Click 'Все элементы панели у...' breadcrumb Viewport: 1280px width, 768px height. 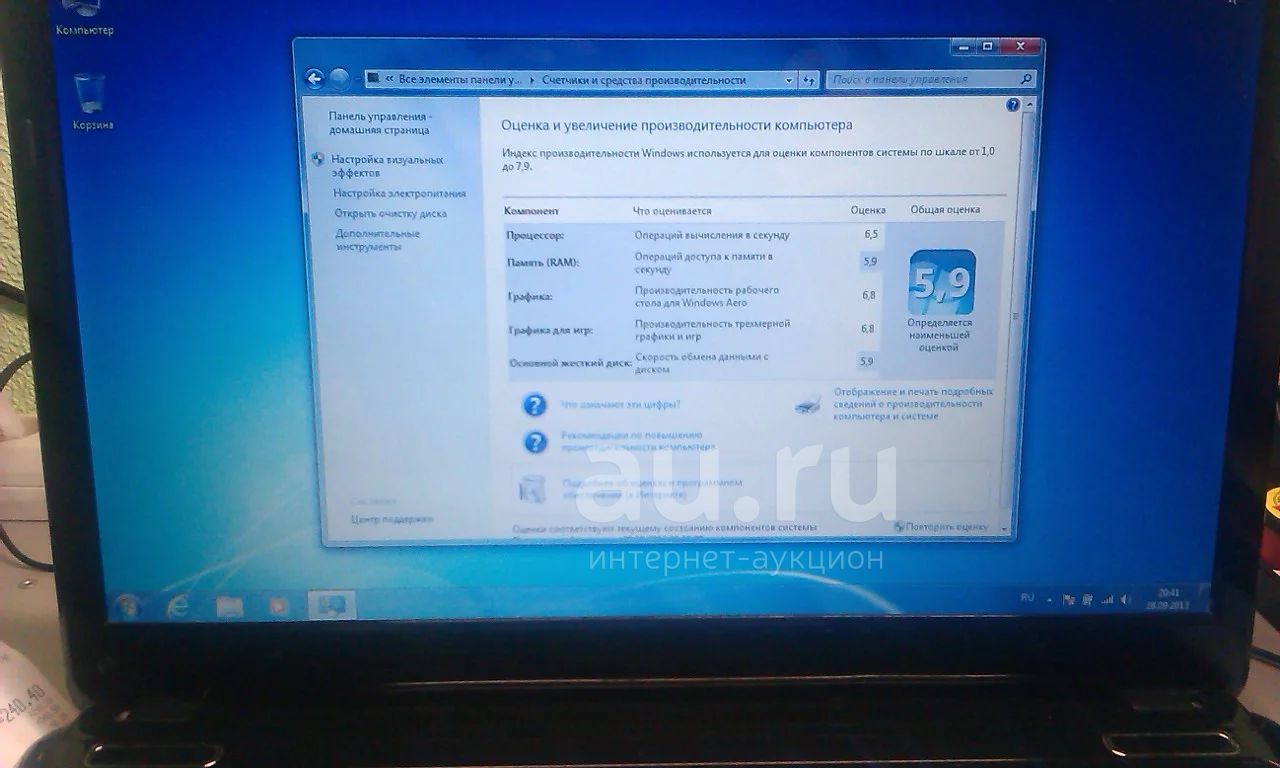[460, 80]
